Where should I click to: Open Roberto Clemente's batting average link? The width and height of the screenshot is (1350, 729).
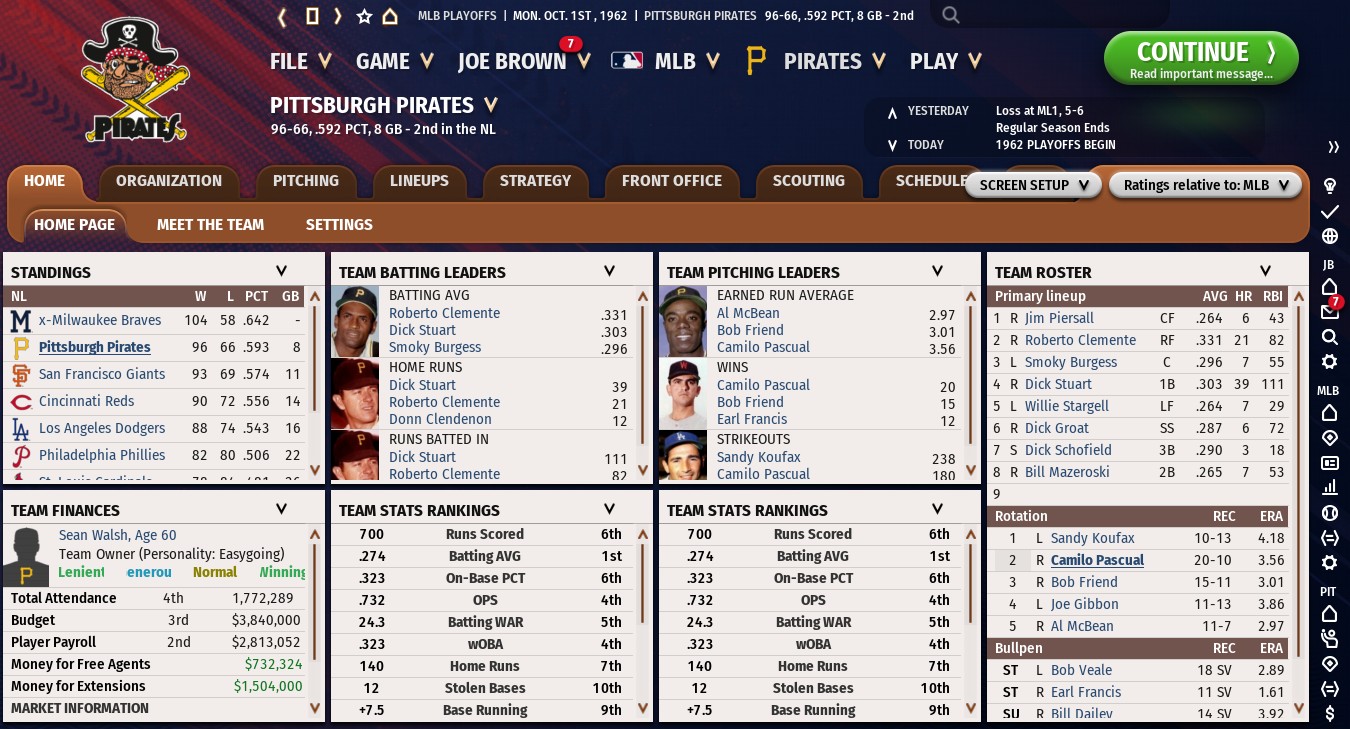coord(444,313)
